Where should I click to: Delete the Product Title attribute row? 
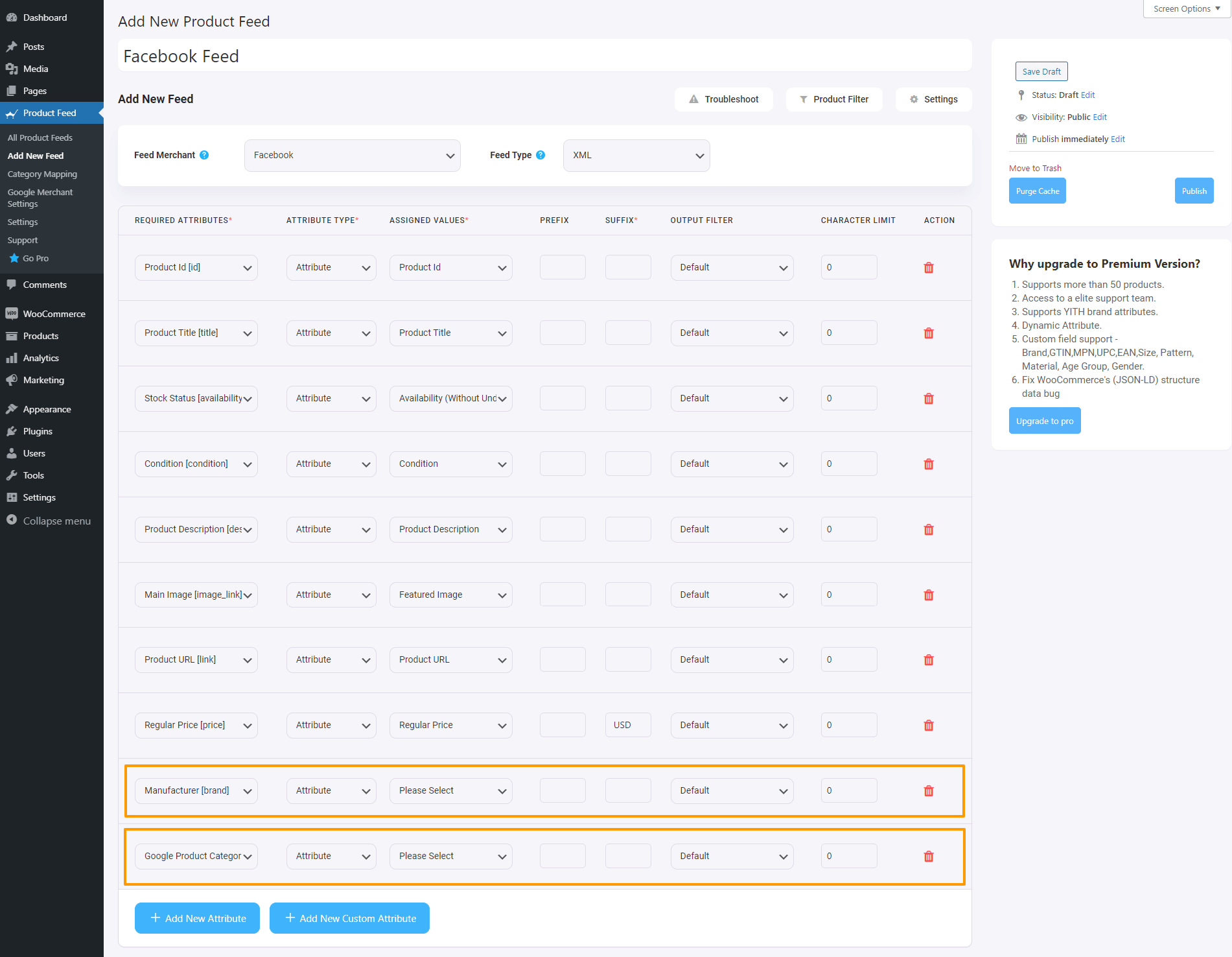click(929, 333)
